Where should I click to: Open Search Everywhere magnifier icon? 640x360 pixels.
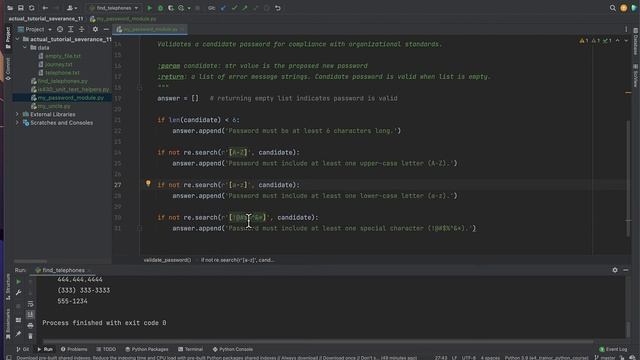point(613,8)
